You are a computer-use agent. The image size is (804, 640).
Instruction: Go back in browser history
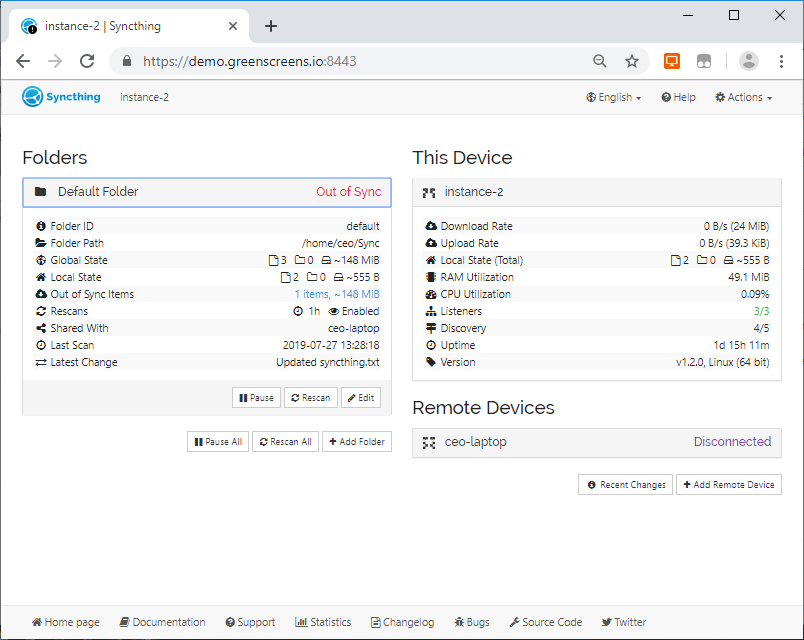click(x=23, y=61)
